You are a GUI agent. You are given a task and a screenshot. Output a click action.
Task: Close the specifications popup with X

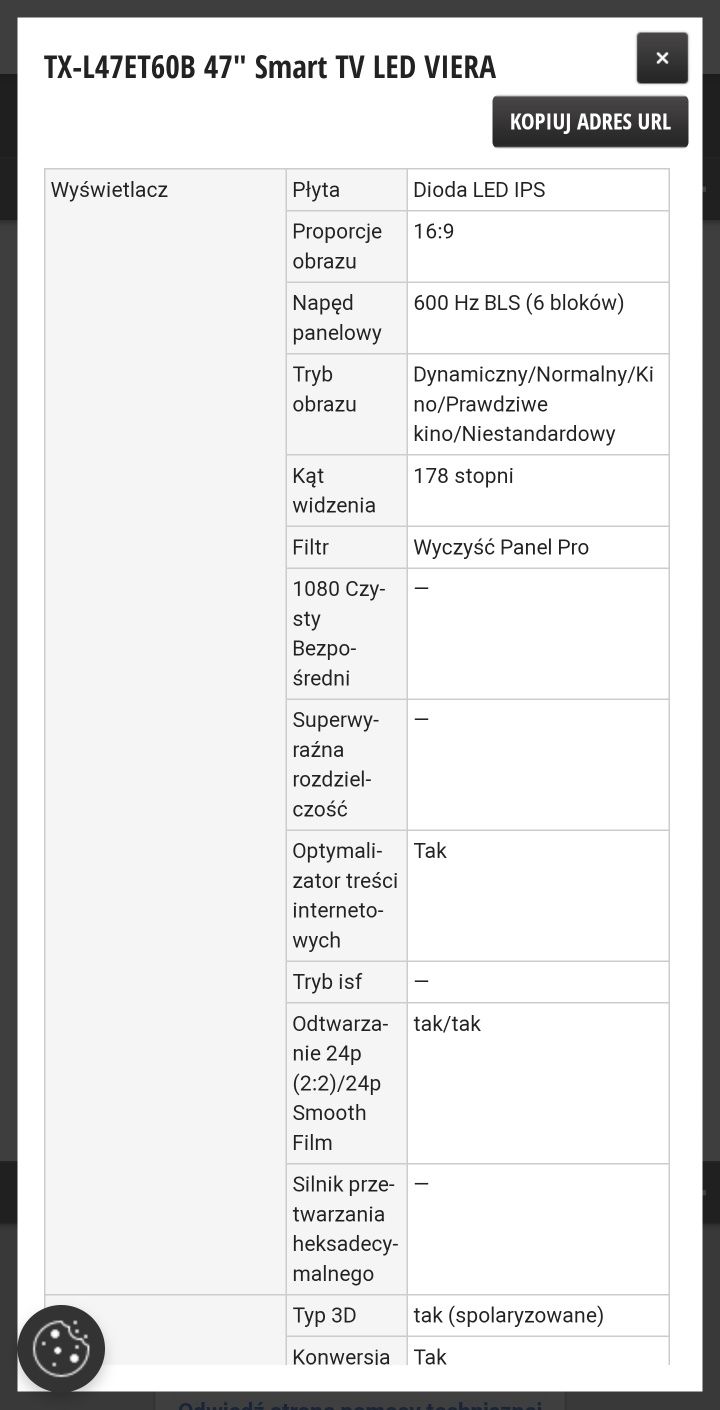662,58
